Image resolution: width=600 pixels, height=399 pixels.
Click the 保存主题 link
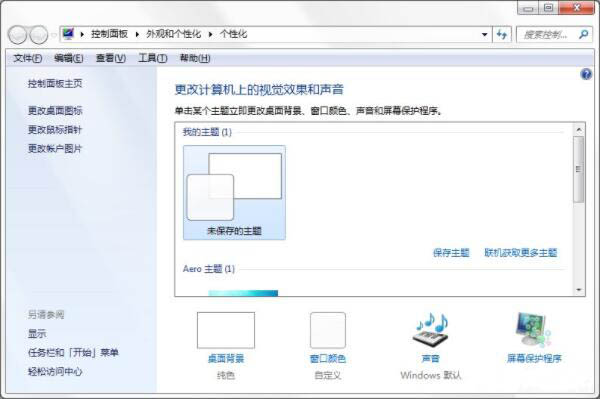point(451,252)
